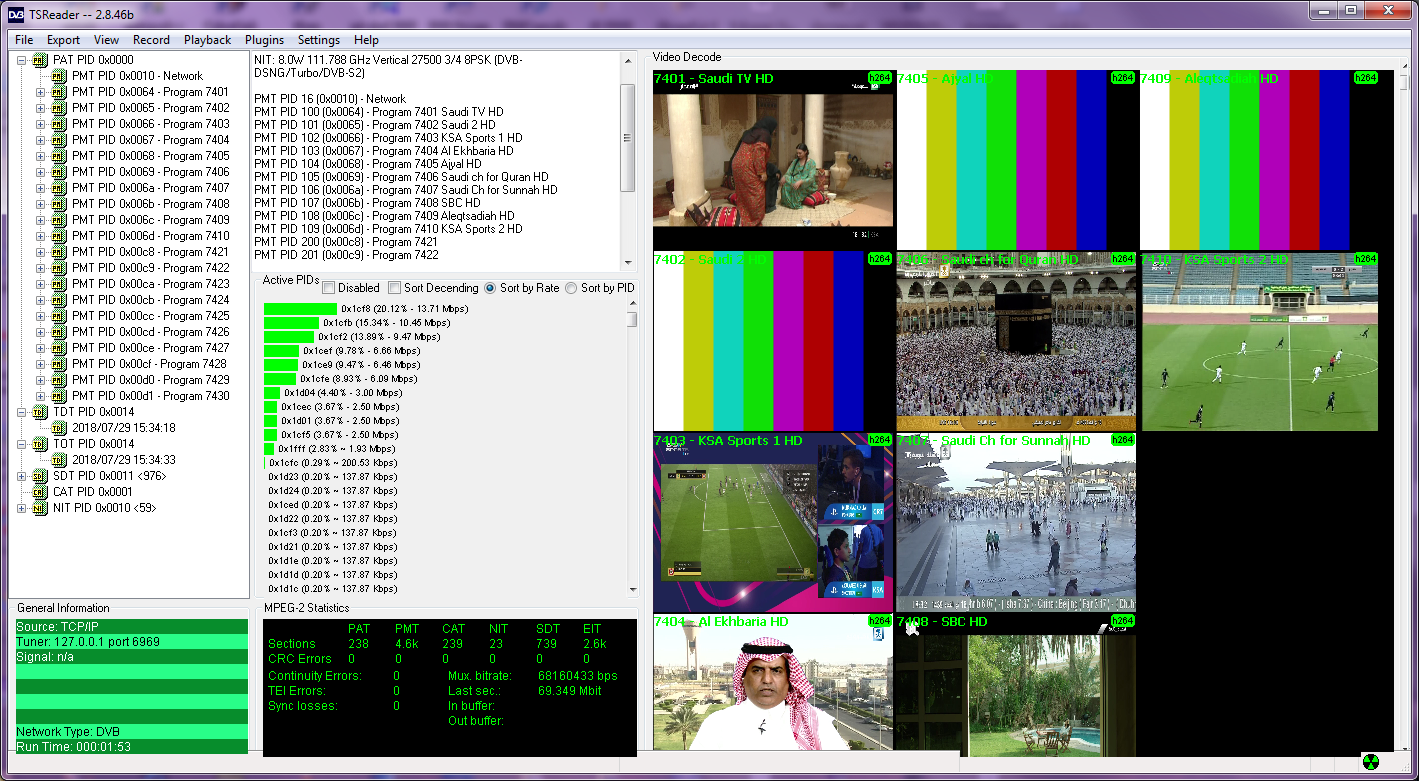Click the PMT icon beside Program 7424

pyautogui.click(x=59, y=300)
